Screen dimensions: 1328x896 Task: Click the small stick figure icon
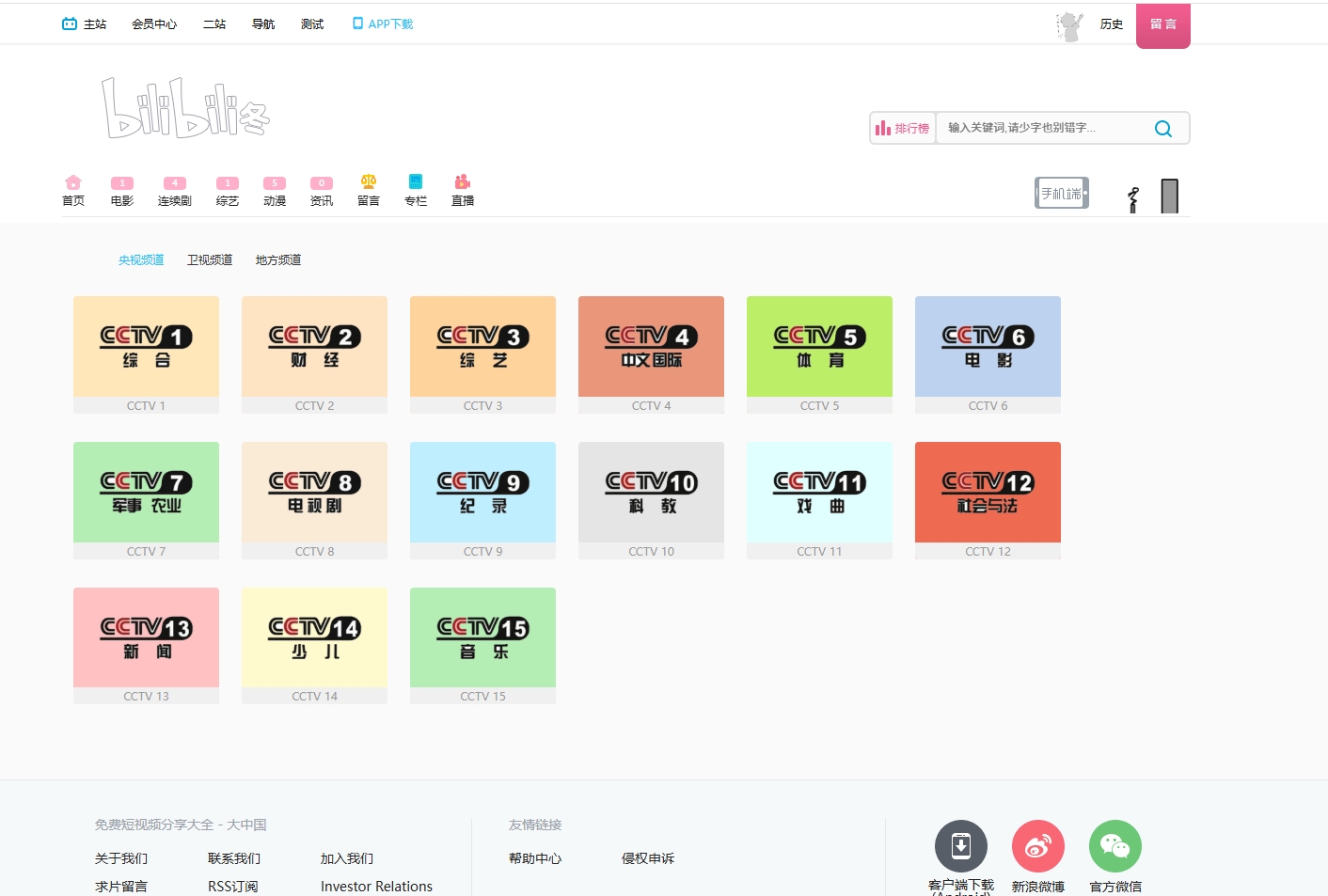click(1133, 199)
